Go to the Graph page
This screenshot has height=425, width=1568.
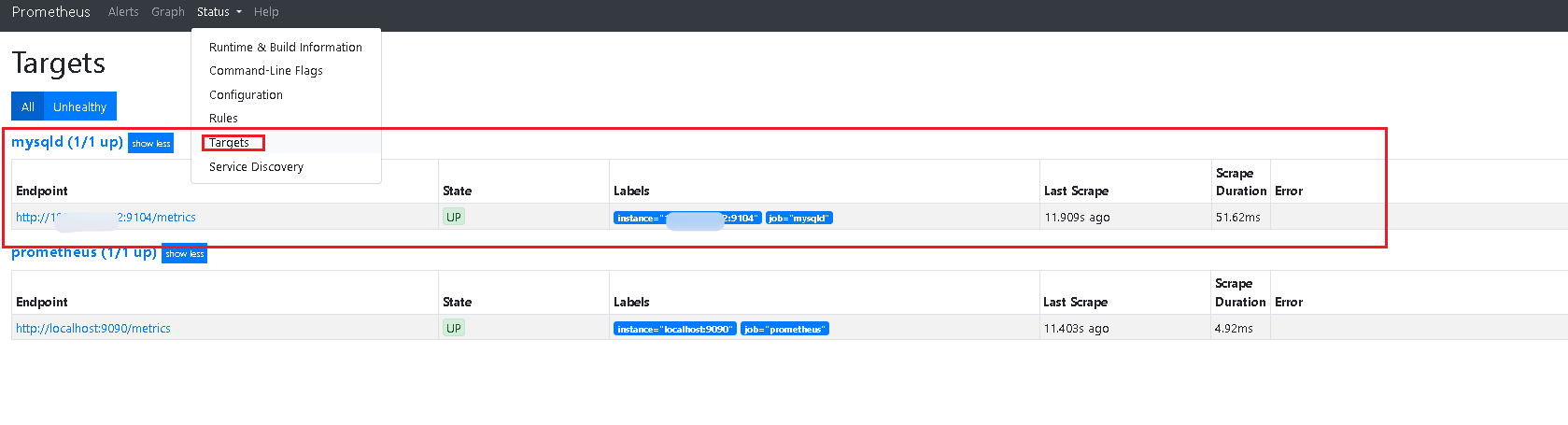[168, 12]
